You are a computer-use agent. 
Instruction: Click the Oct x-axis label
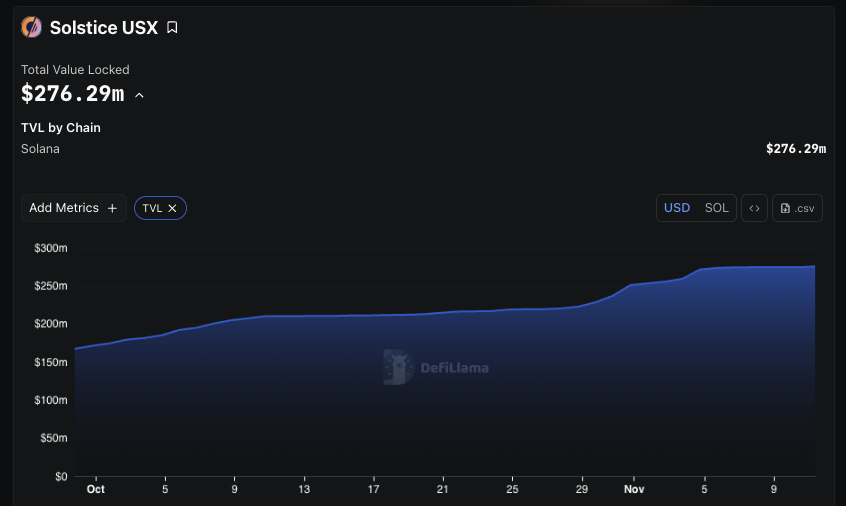95,489
